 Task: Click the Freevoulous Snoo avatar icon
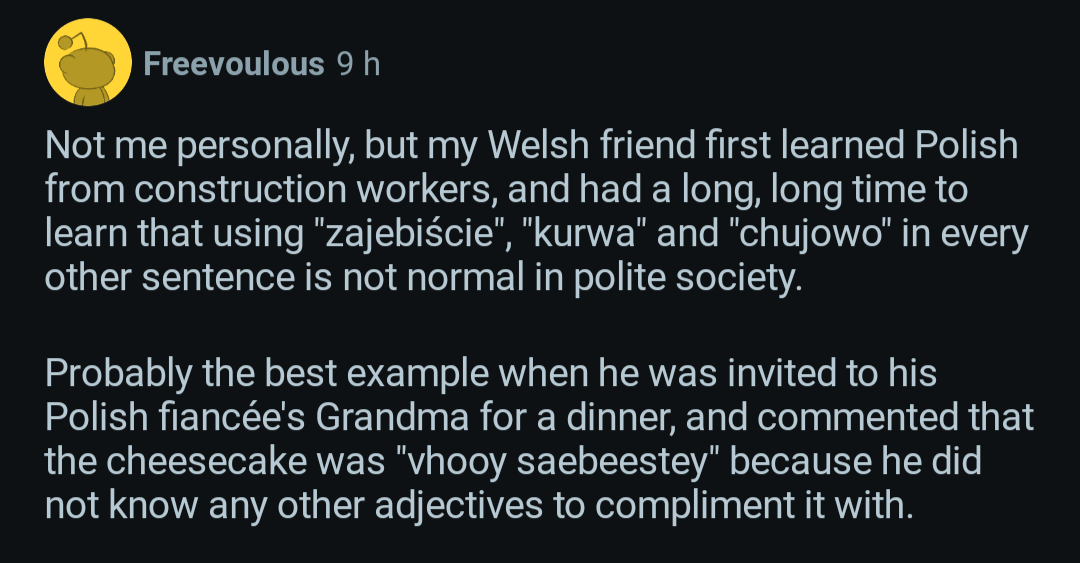pyautogui.click(x=88, y=63)
